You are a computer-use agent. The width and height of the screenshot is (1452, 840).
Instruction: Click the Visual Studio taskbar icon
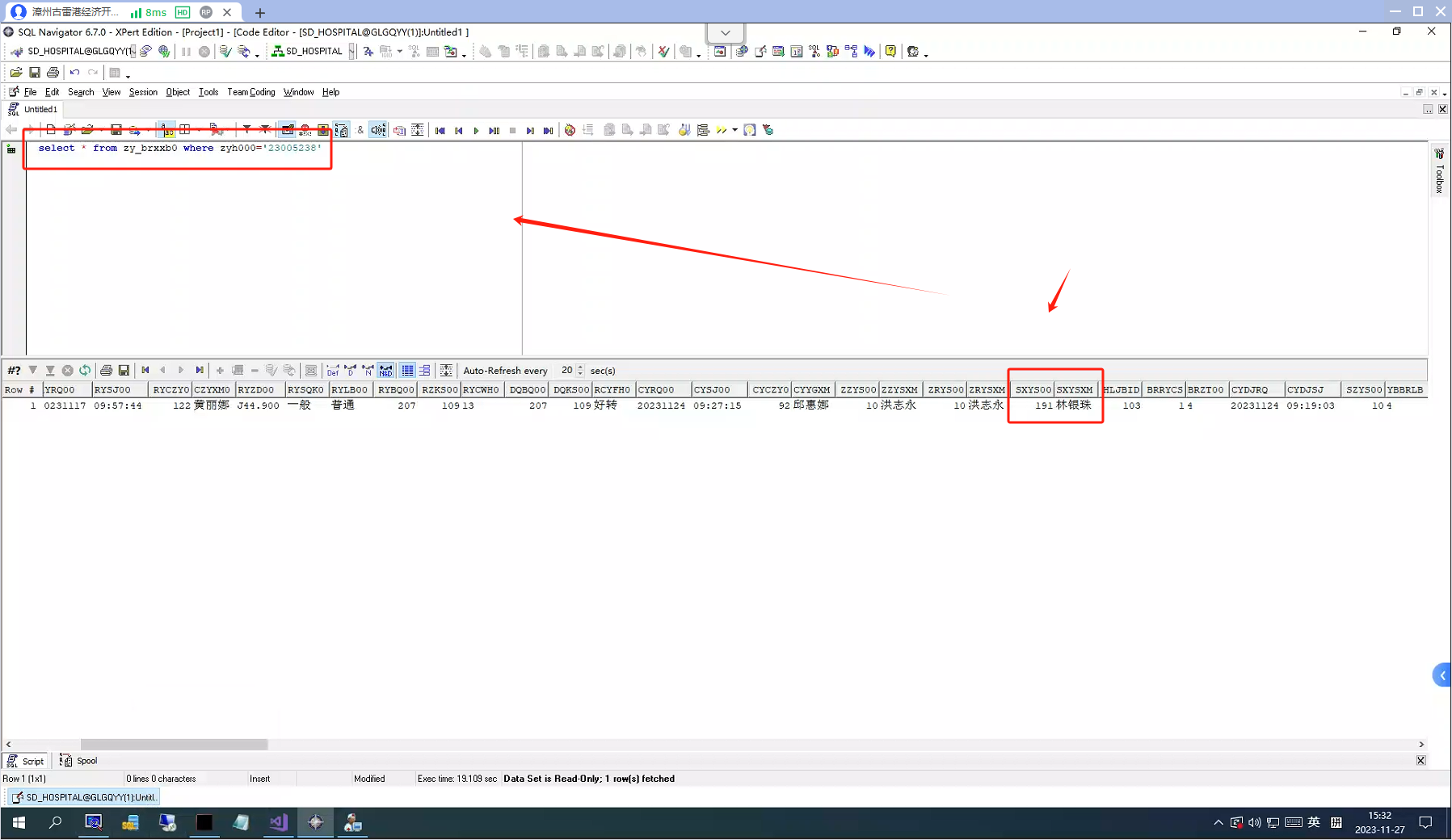point(279,823)
